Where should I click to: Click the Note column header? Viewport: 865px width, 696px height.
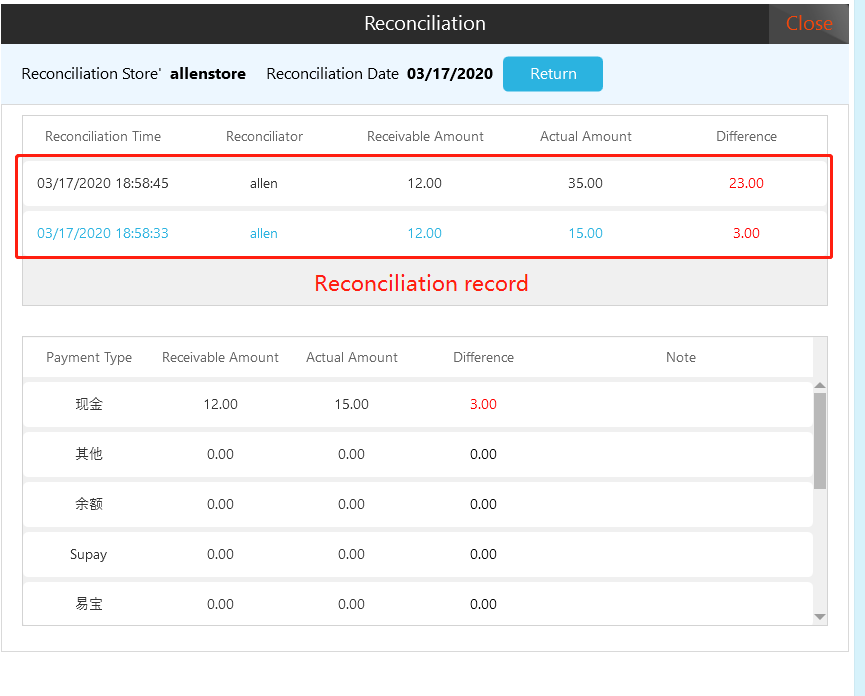point(680,357)
